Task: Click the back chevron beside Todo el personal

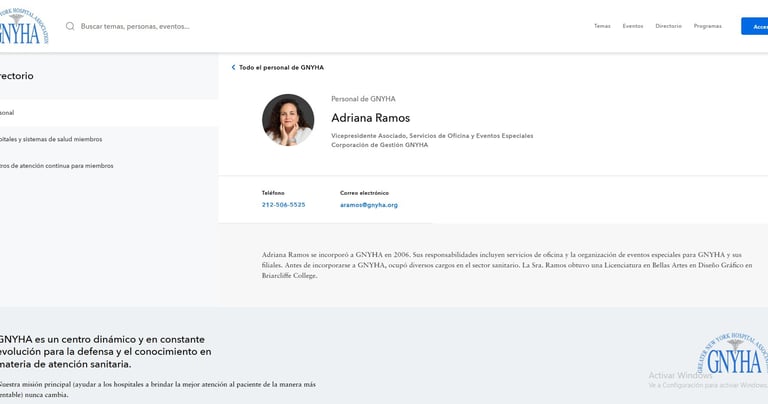Action: (x=233, y=68)
